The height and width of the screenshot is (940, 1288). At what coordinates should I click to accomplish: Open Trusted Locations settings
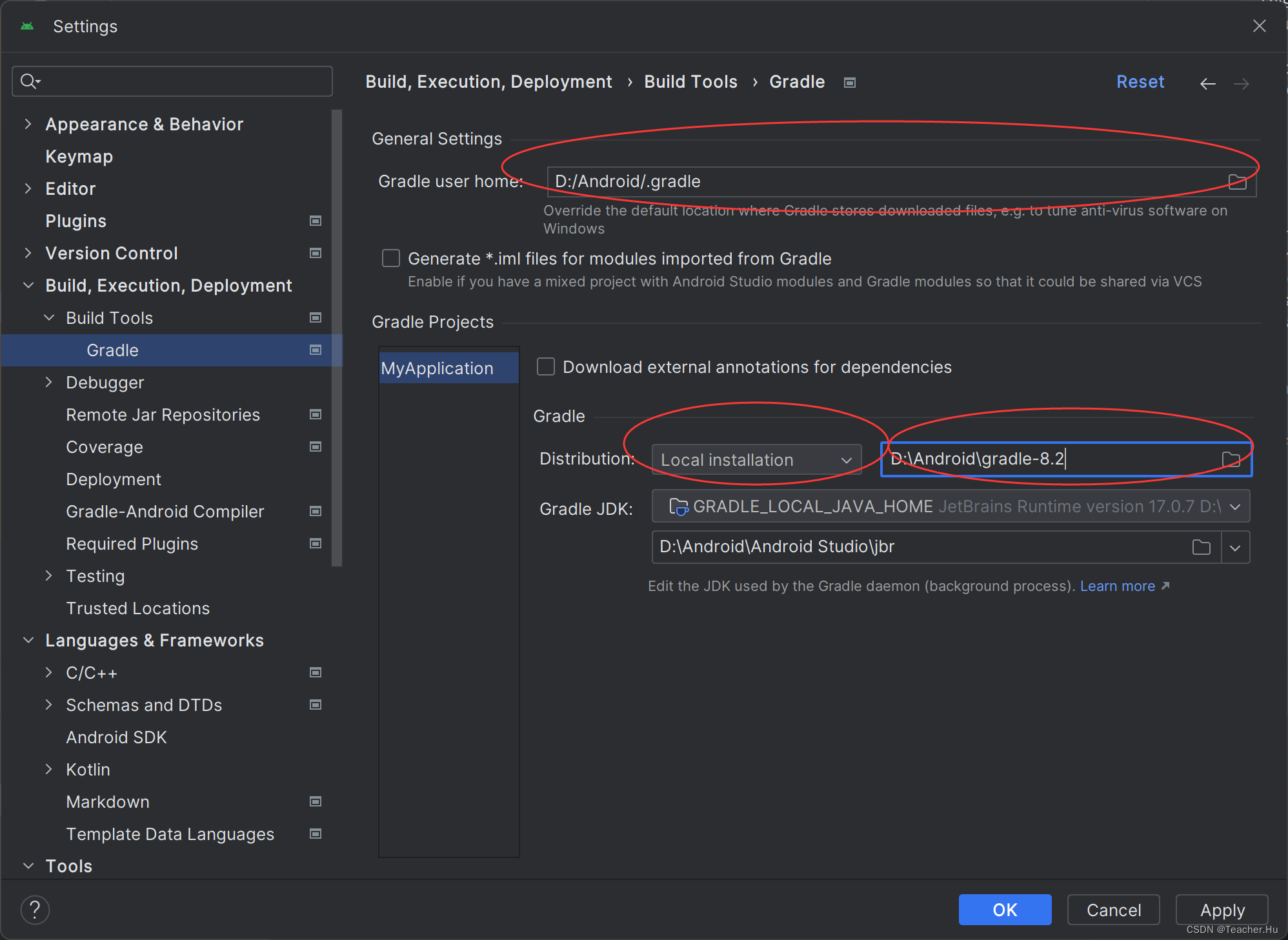(137, 608)
